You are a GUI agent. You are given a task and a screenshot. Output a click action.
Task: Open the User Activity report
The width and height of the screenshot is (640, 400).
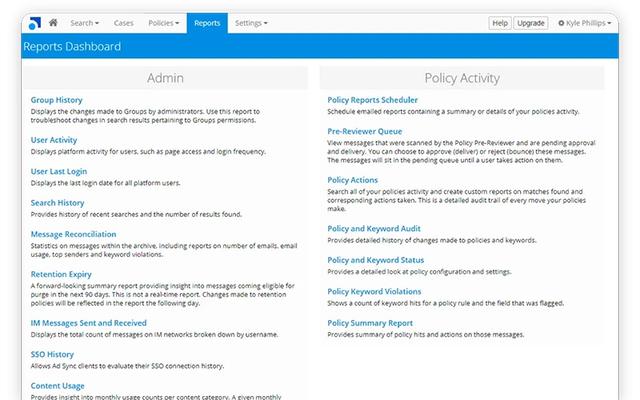click(x=54, y=141)
